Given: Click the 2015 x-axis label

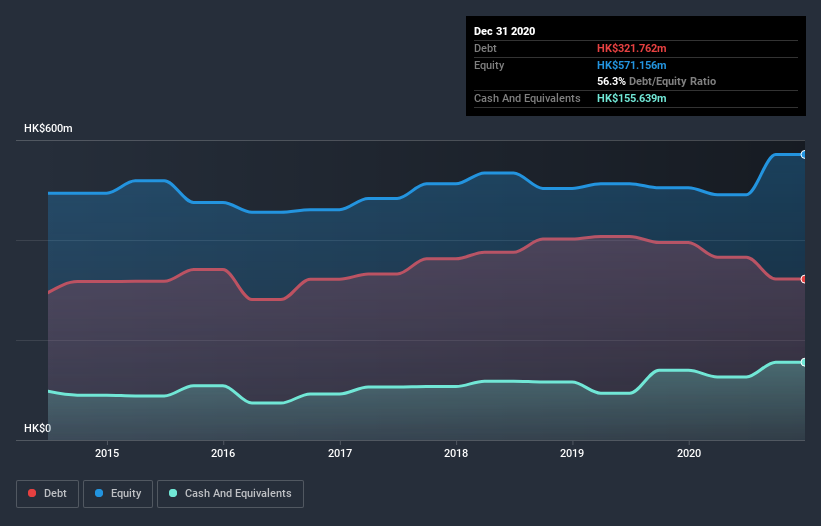Looking at the screenshot, I should tap(107, 453).
